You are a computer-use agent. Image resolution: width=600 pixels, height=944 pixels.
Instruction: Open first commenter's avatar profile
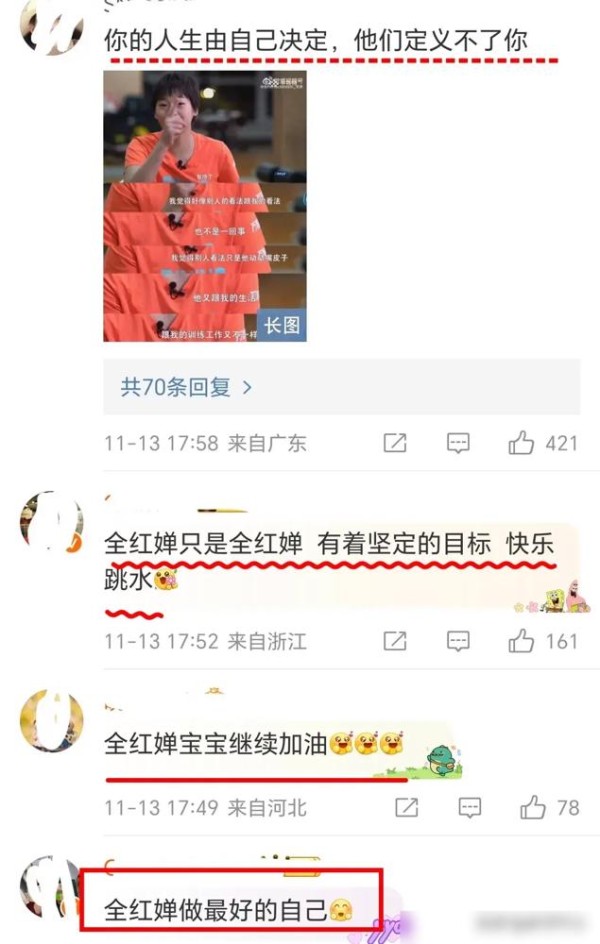52,29
